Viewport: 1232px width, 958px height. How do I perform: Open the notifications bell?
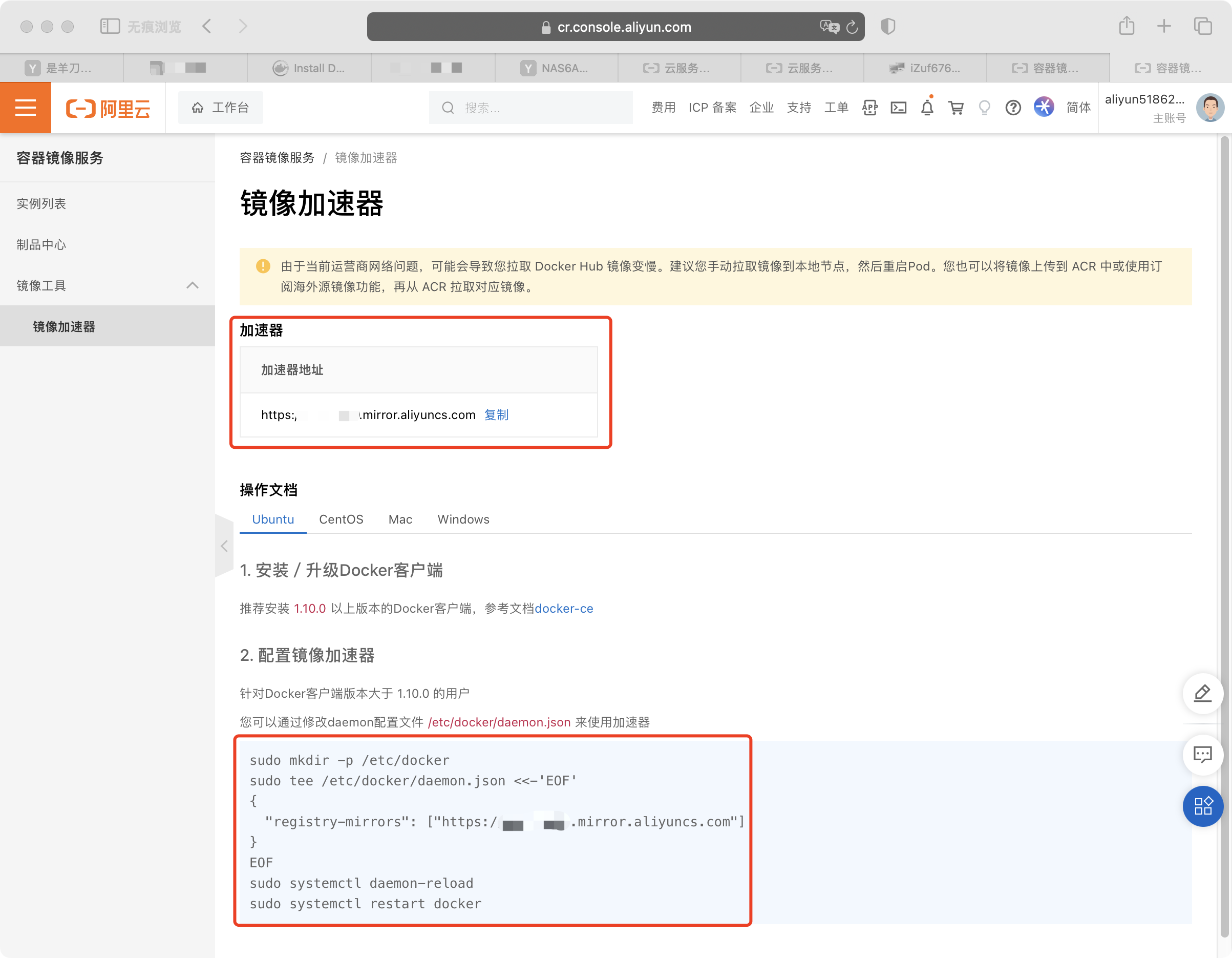[927, 107]
